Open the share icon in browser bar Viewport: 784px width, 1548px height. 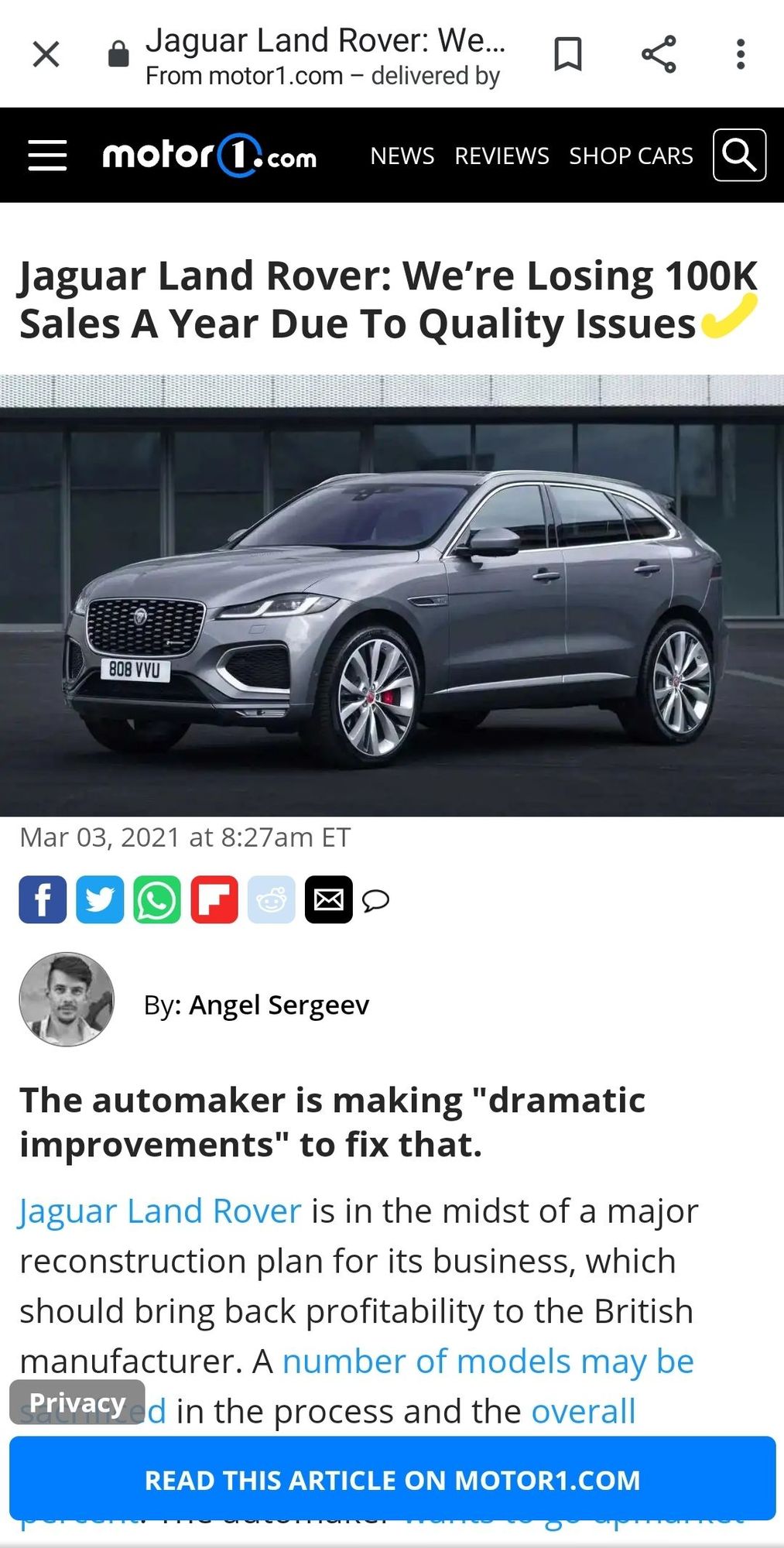point(659,54)
